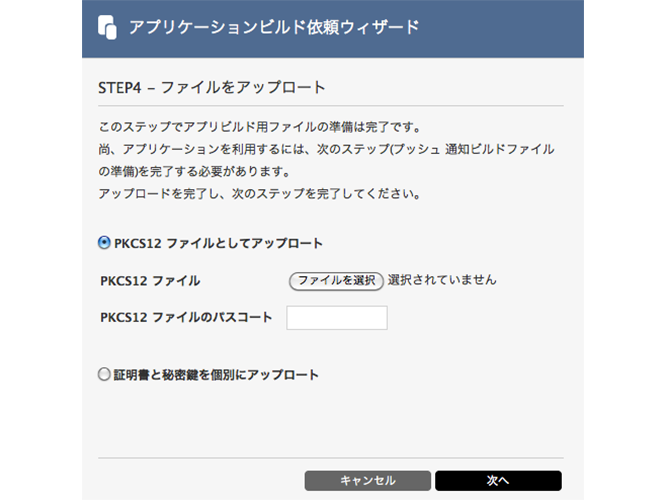667x500 pixels.
Task: Click the キャンセル button
Action: pos(368,480)
